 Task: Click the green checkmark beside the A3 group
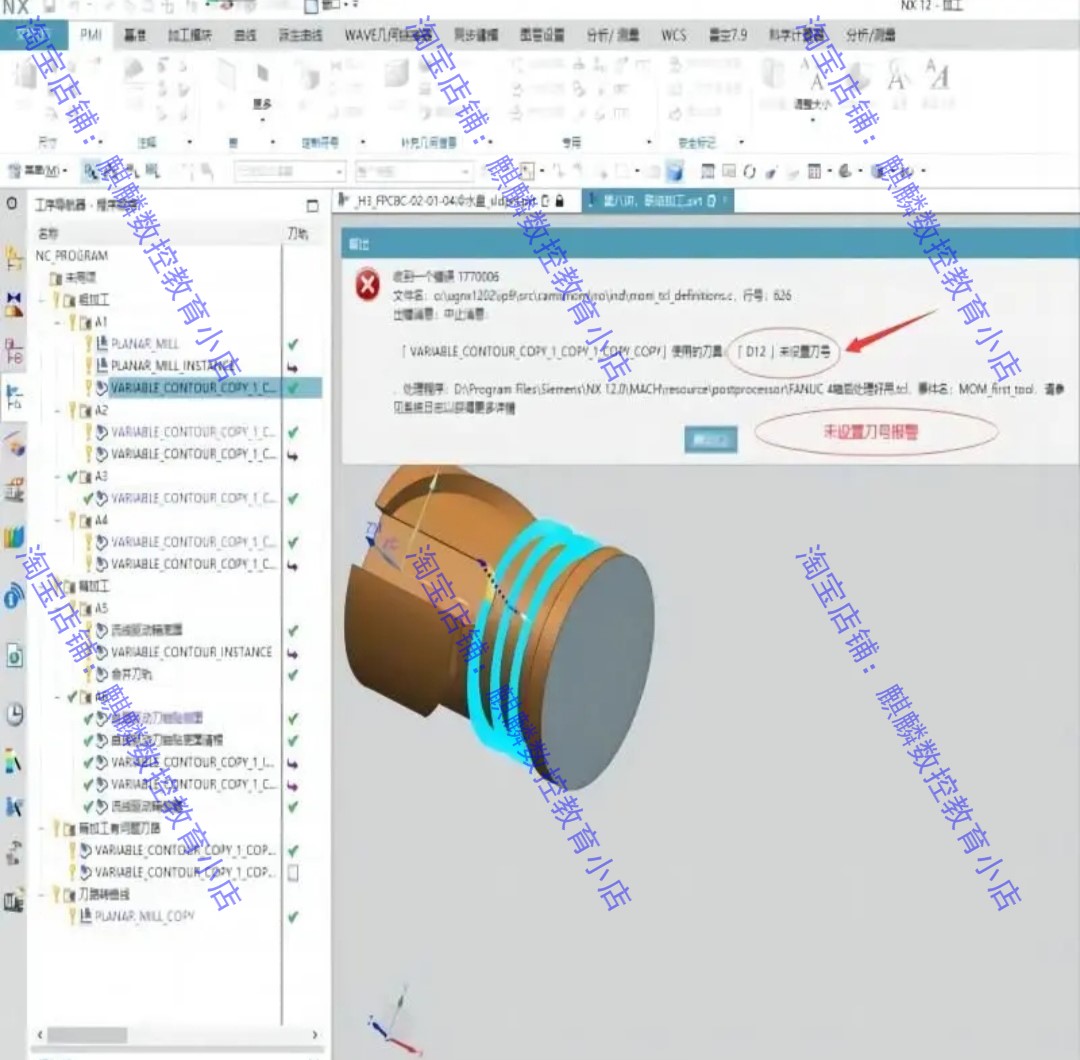pyautogui.click(x=72, y=476)
